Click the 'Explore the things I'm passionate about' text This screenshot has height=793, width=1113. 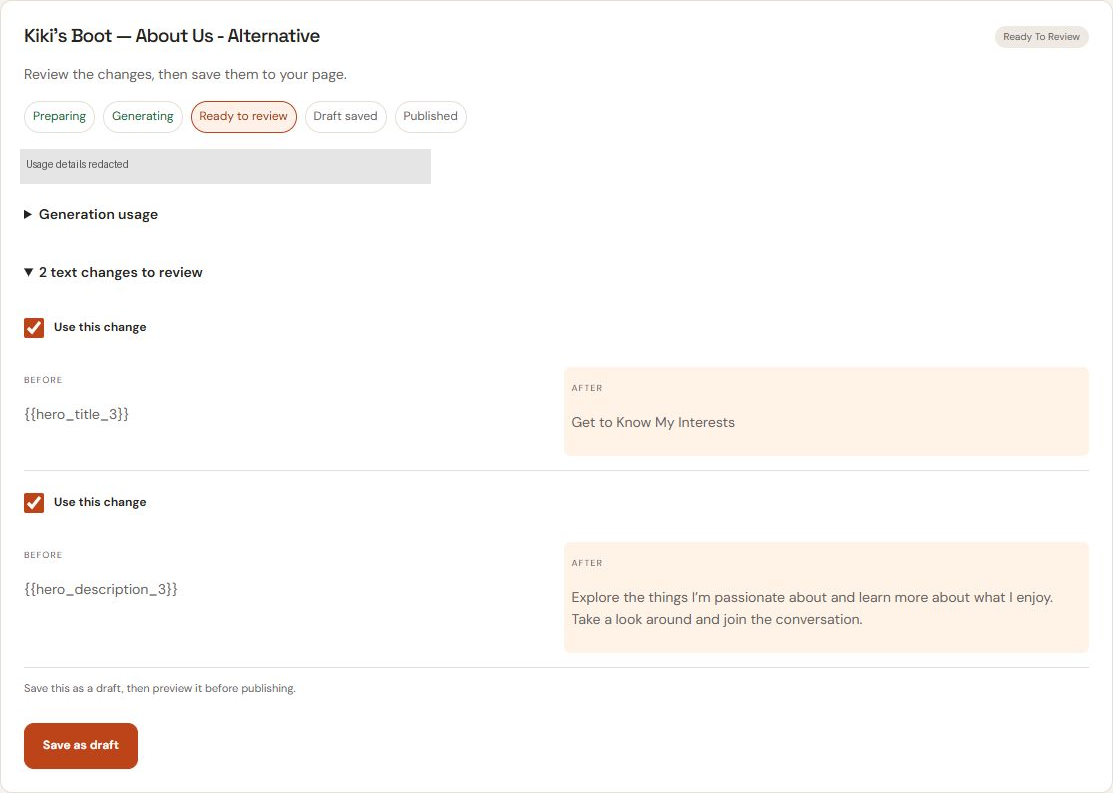(812, 608)
